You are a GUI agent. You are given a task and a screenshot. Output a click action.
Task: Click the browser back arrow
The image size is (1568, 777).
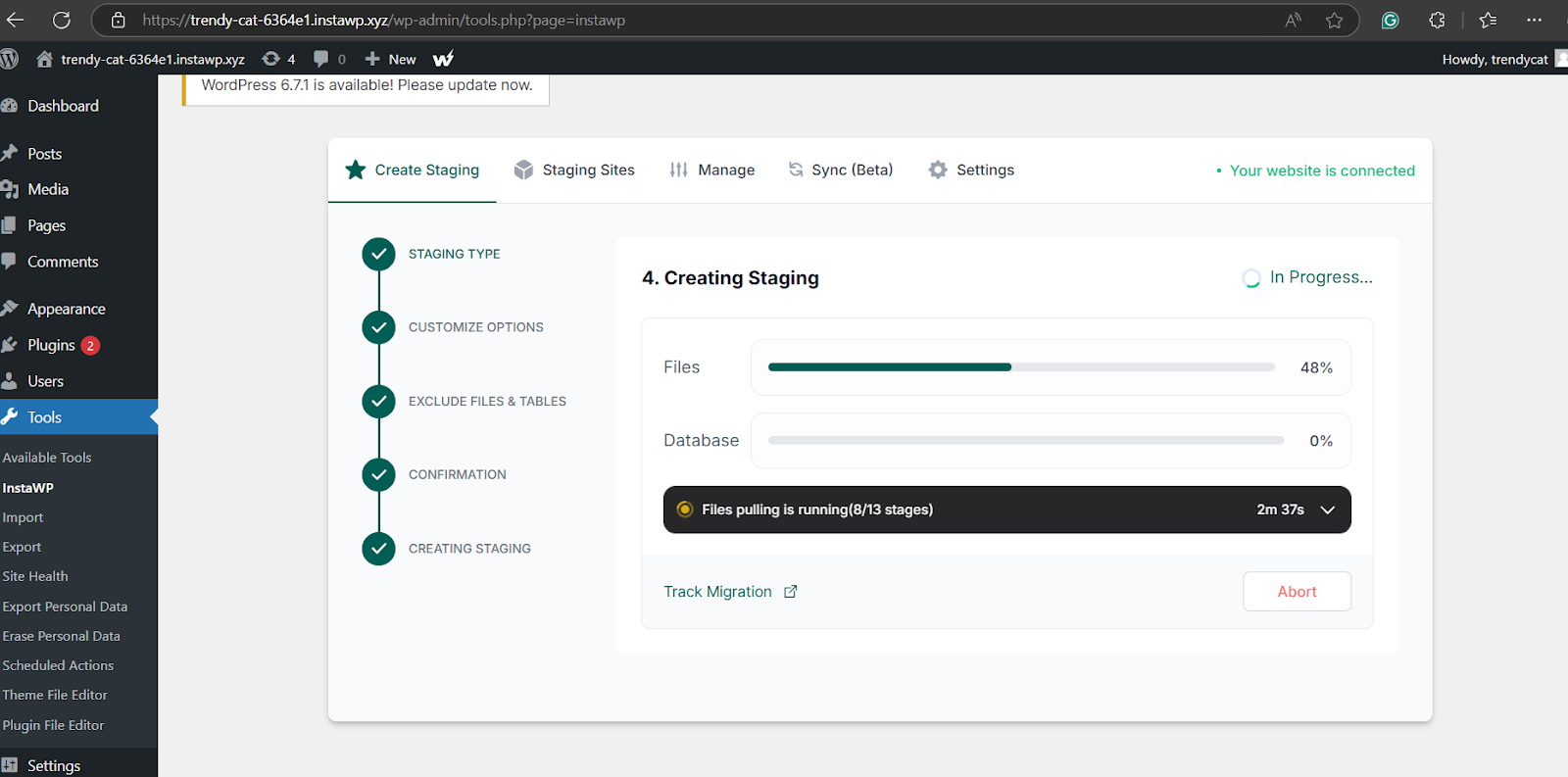point(16,20)
